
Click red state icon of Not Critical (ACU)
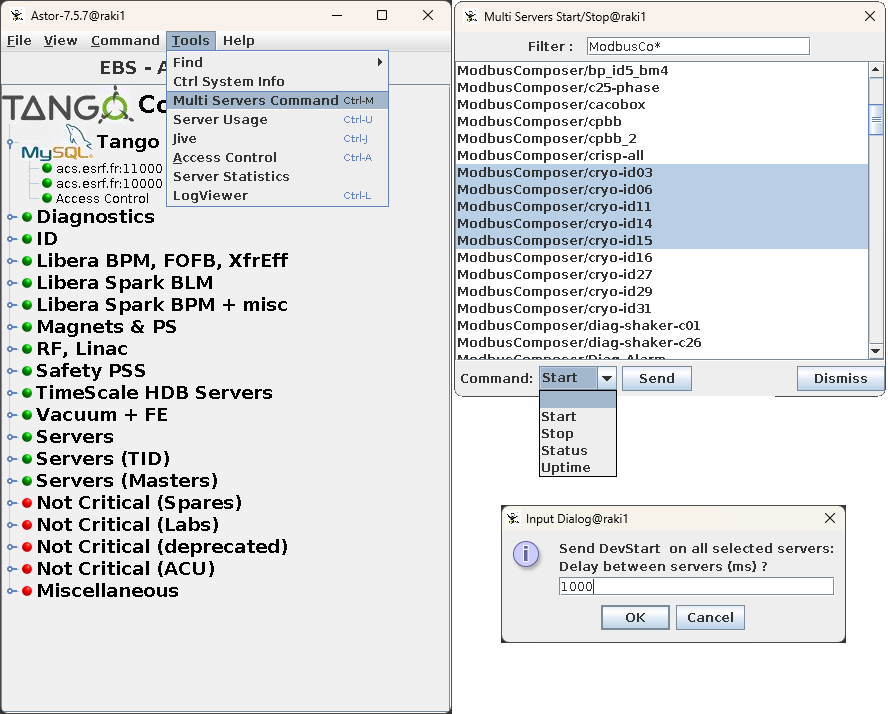point(27,569)
